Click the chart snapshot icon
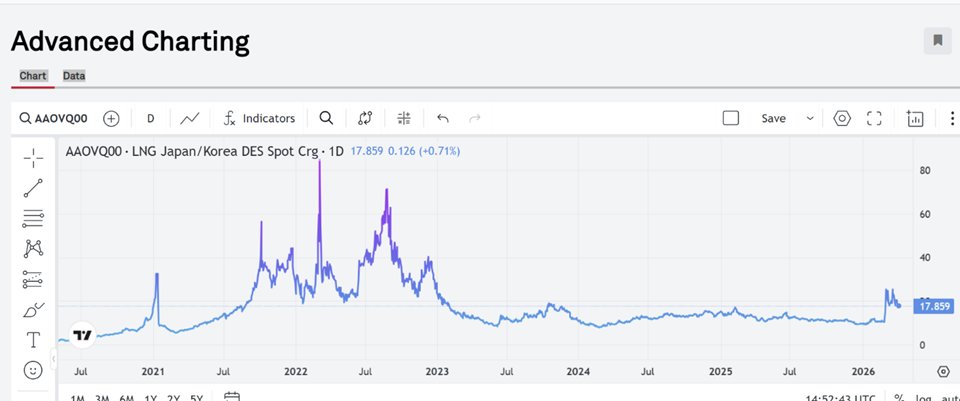Screen dimensions: 960x401 tap(915, 118)
